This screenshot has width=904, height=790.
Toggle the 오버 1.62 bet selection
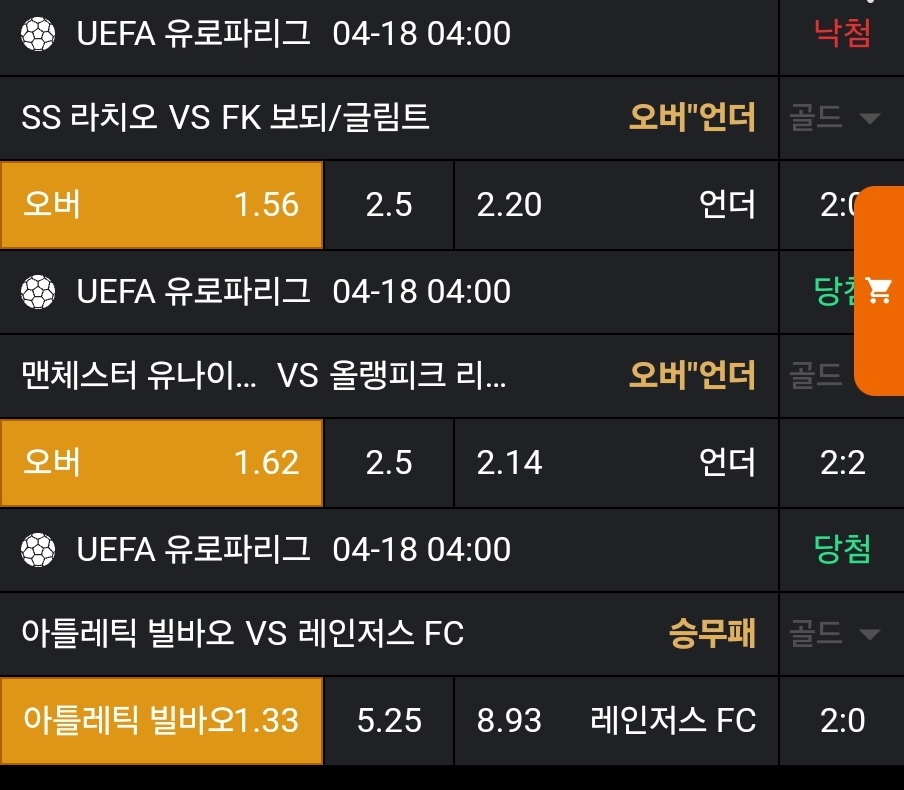[x=161, y=463]
